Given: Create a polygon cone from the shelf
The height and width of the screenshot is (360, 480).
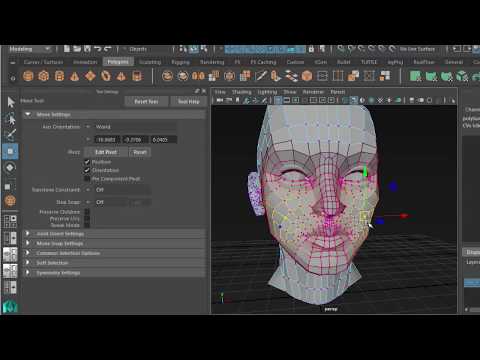Looking at the screenshot, I should tap(75, 76).
